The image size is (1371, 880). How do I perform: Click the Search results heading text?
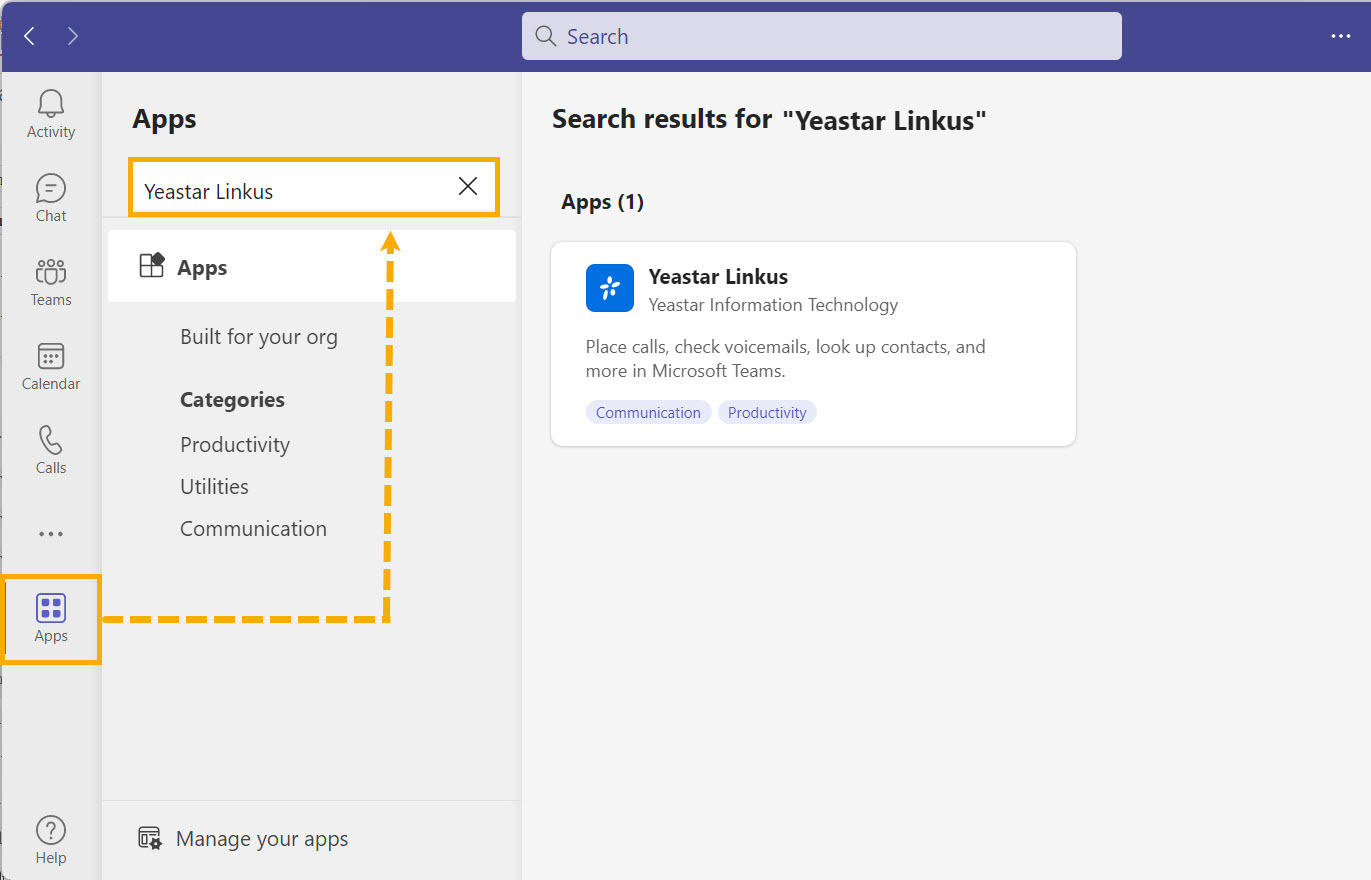point(769,120)
